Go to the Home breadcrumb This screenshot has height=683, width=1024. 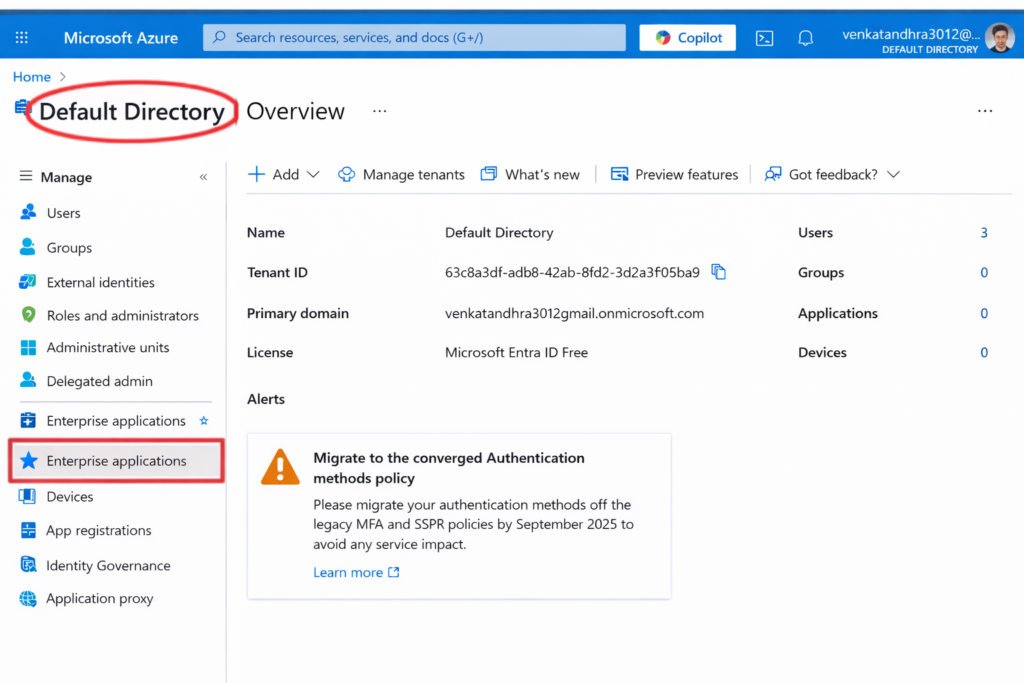(x=32, y=76)
